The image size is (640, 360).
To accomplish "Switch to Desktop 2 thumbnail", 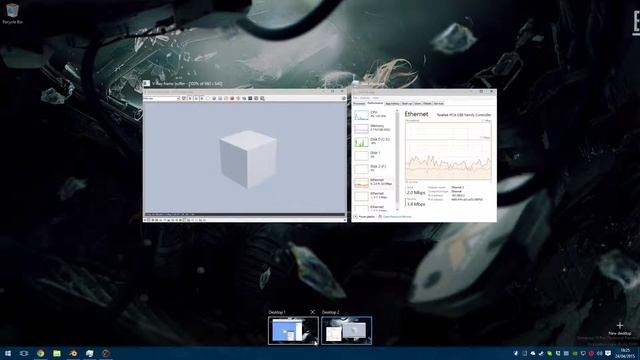I will (347, 331).
